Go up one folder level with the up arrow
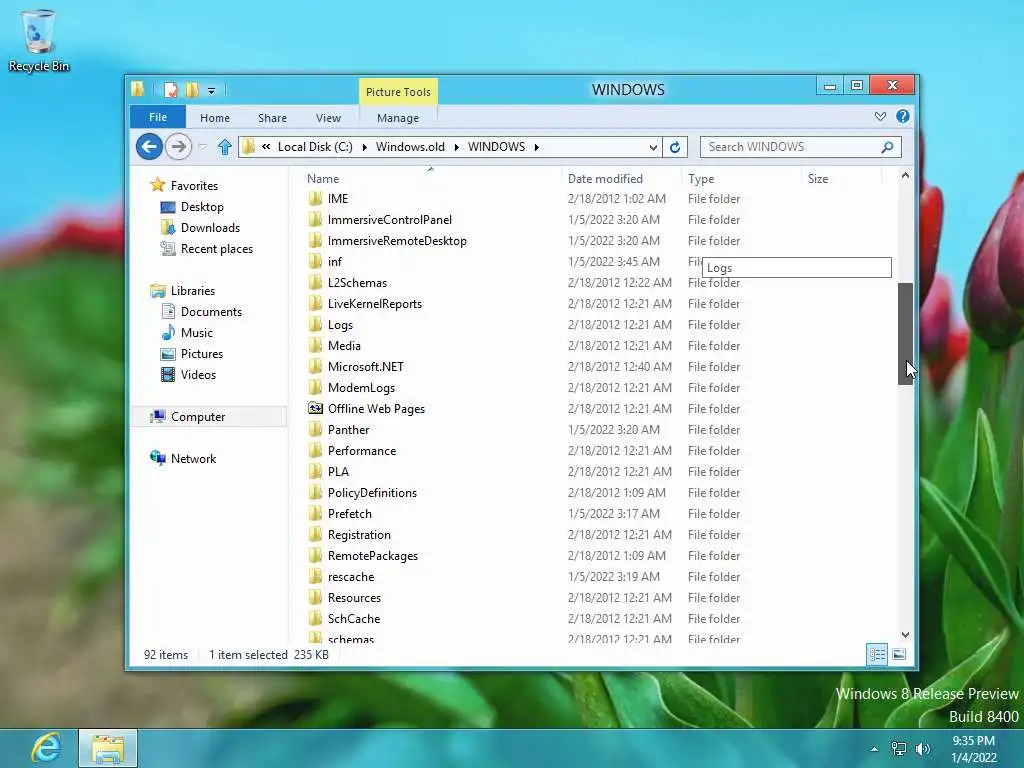1024x768 pixels. pos(225,147)
